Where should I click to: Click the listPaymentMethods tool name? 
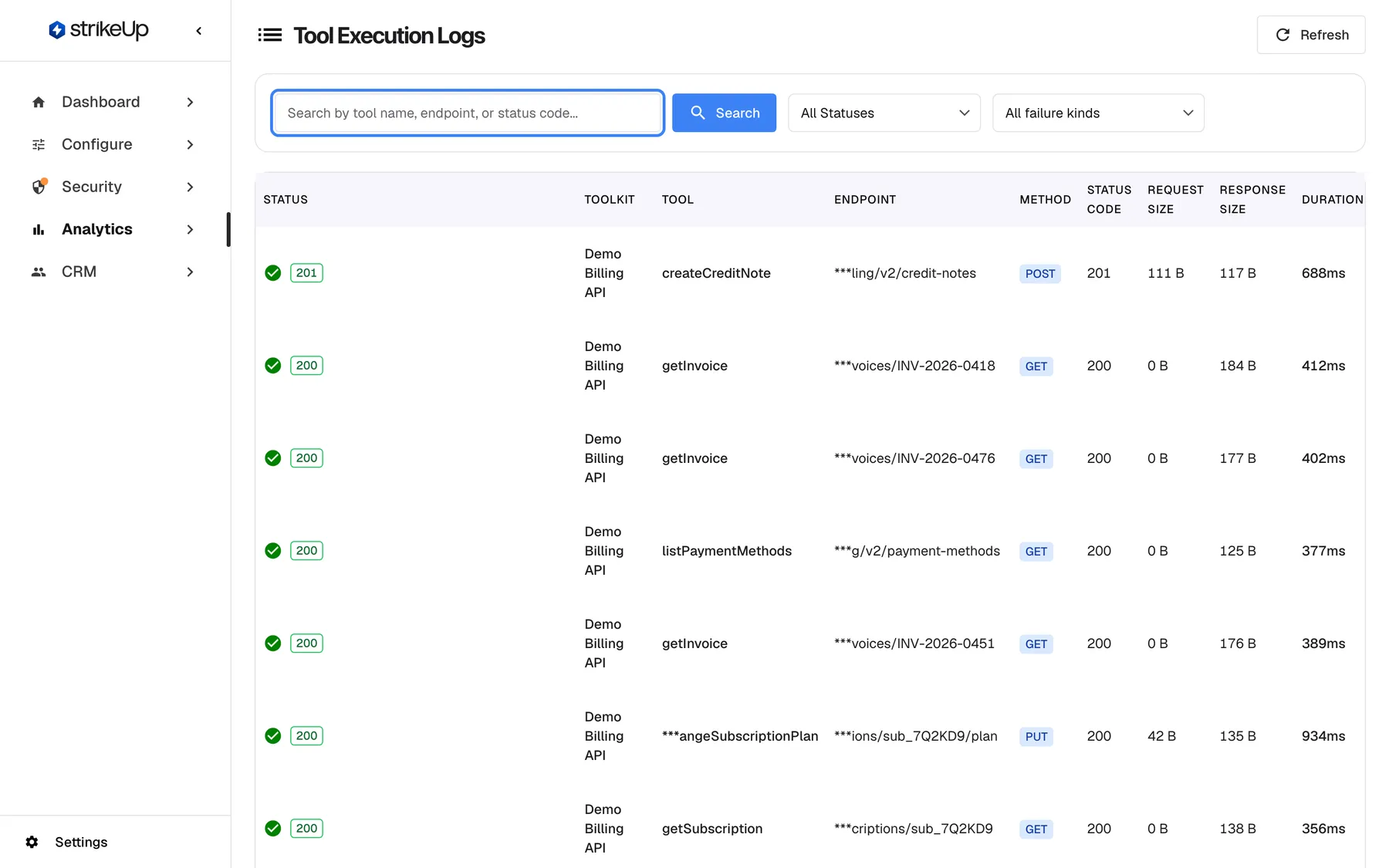click(727, 551)
